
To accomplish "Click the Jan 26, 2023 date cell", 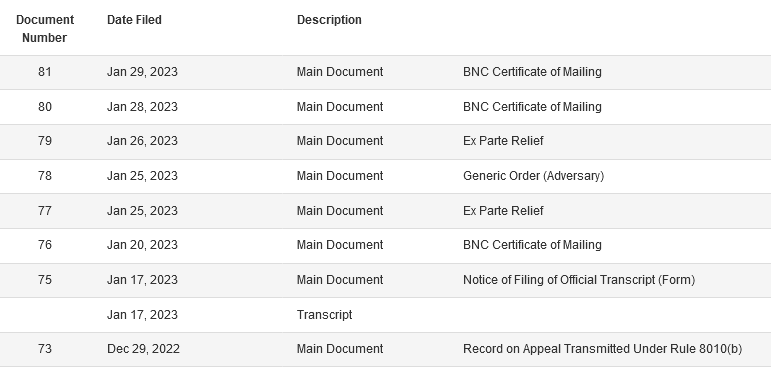I will tap(142, 141).
